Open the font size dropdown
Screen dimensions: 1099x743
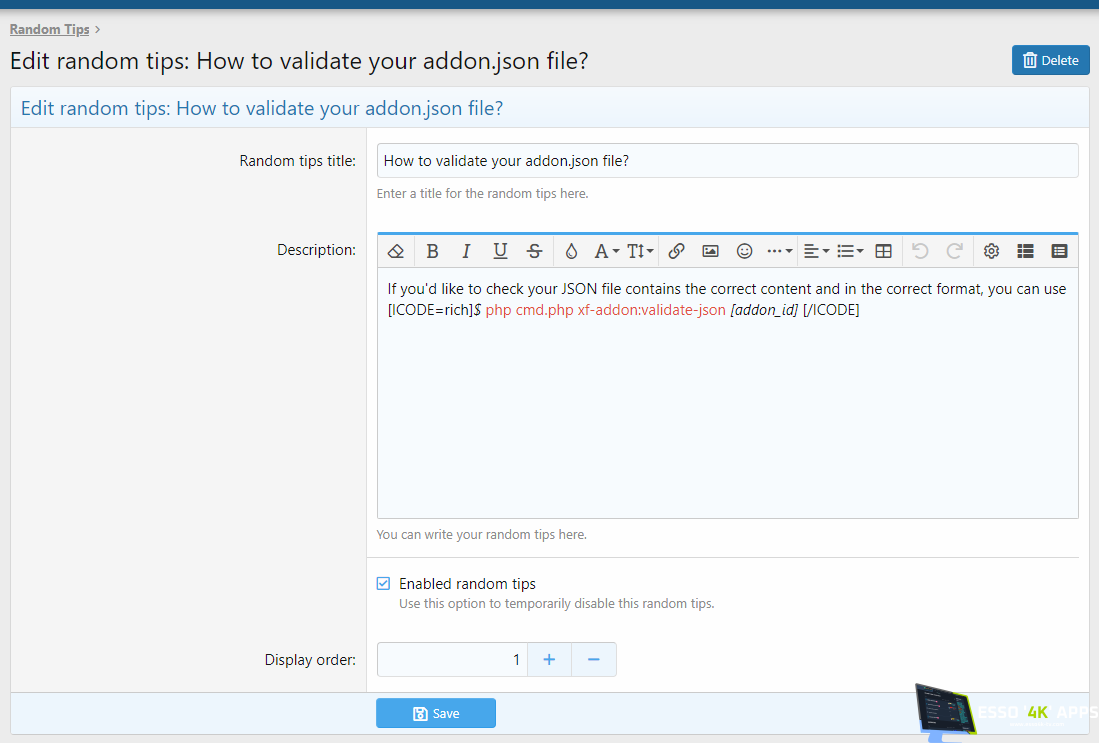[640, 251]
